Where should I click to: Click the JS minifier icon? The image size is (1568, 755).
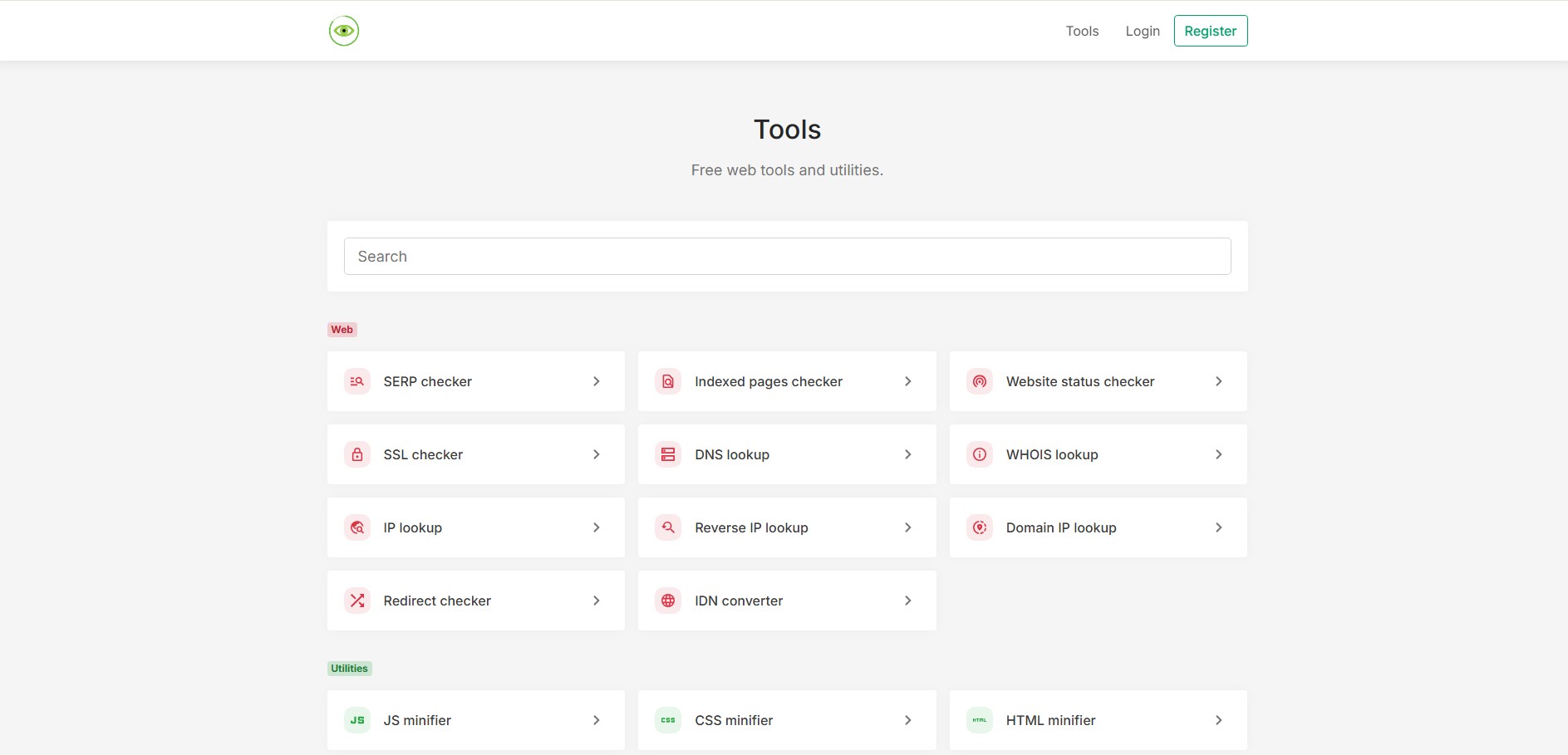(357, 720)
